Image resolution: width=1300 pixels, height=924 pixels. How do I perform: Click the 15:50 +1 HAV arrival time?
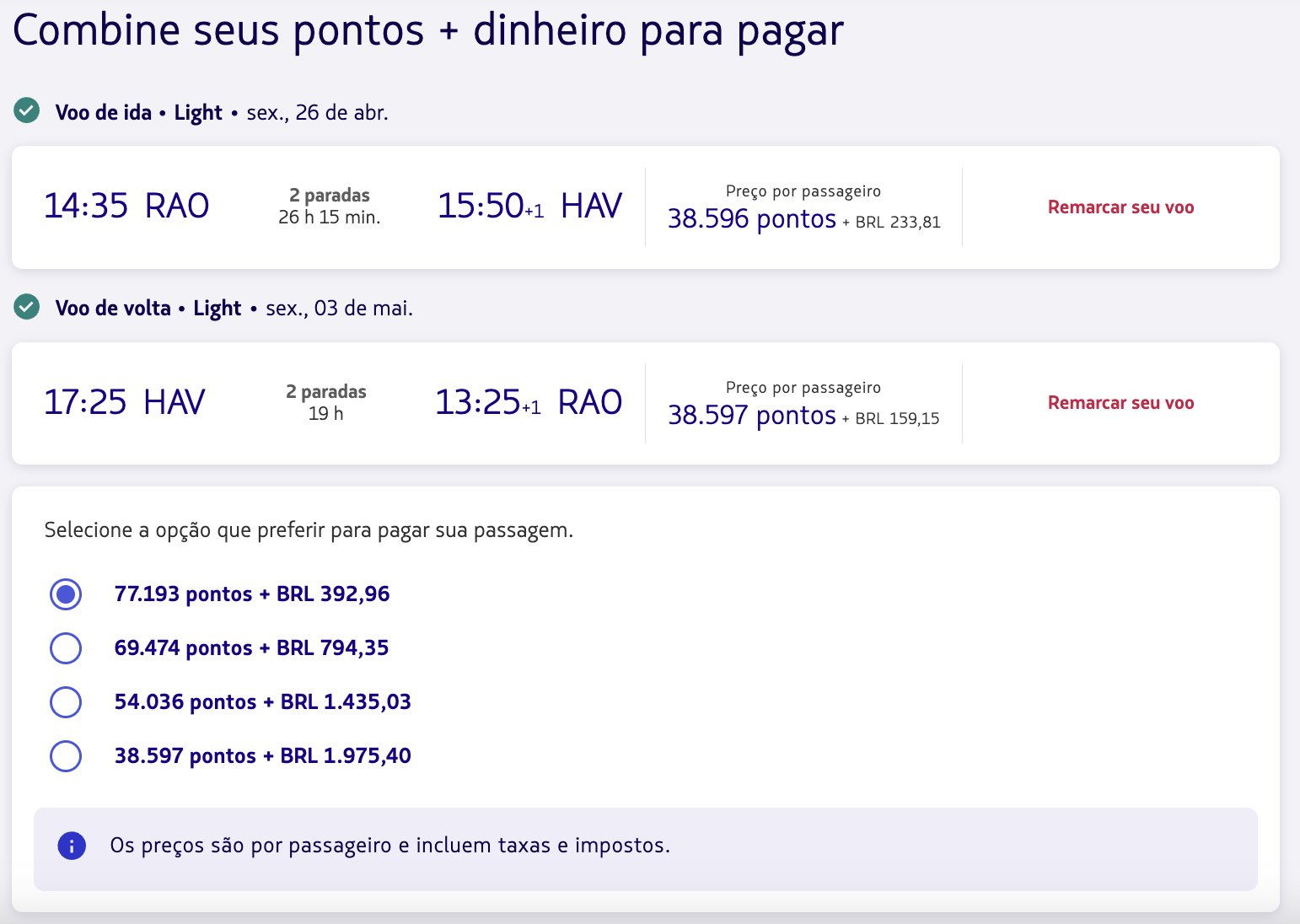(529, 206)
